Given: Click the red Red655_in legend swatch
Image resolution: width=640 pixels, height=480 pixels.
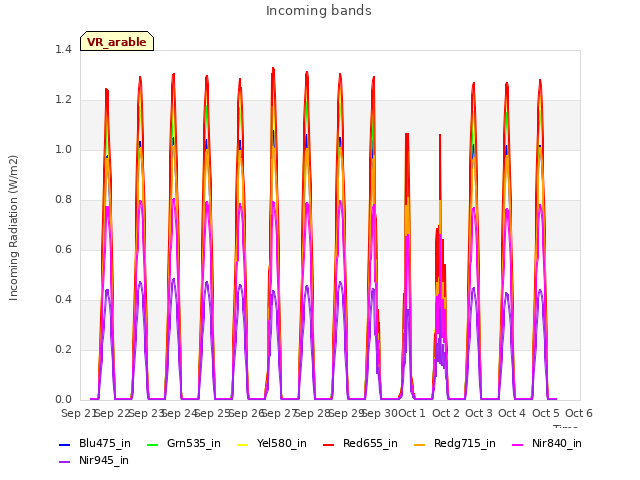Looking at the screenshot, I should click(x=329, y=444).
